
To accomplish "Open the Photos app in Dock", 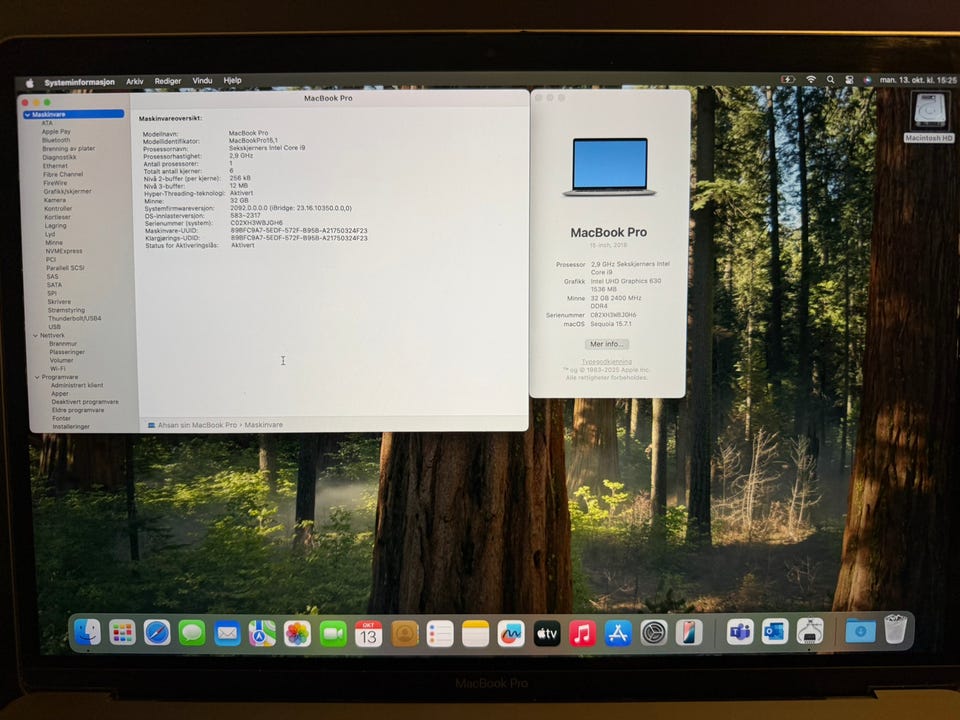I will tap(298, 634).
